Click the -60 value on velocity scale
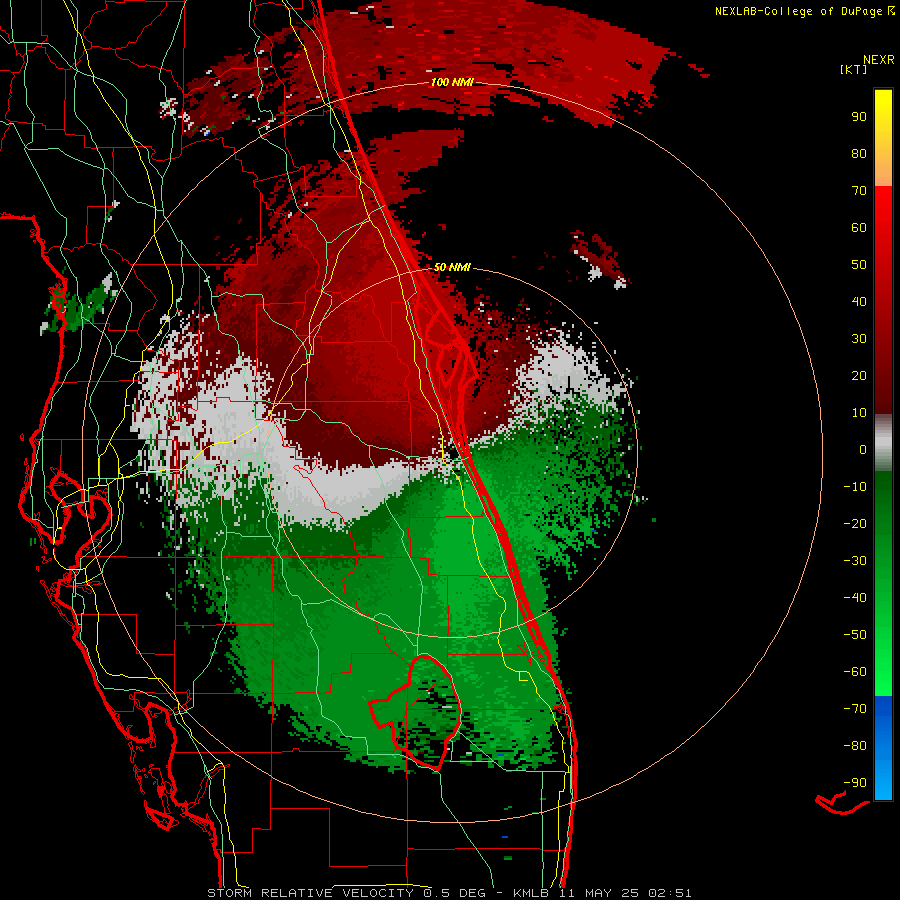 pos(855,672)
